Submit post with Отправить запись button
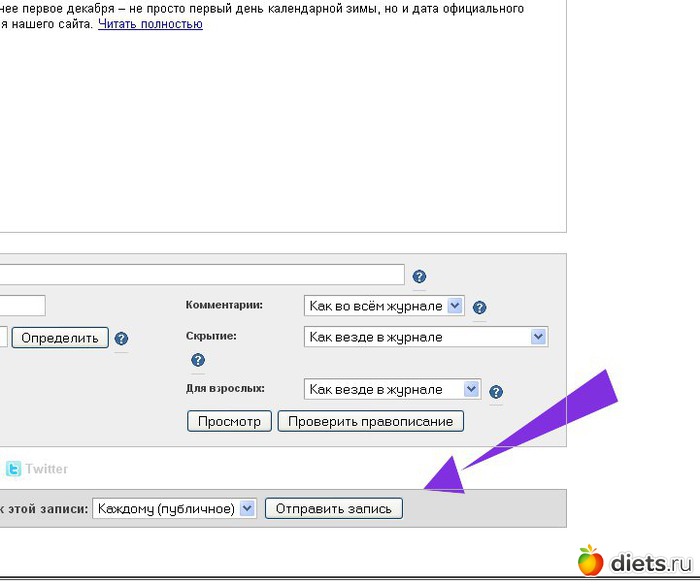The width and height of the screenshot is (700, 584). 334,508
